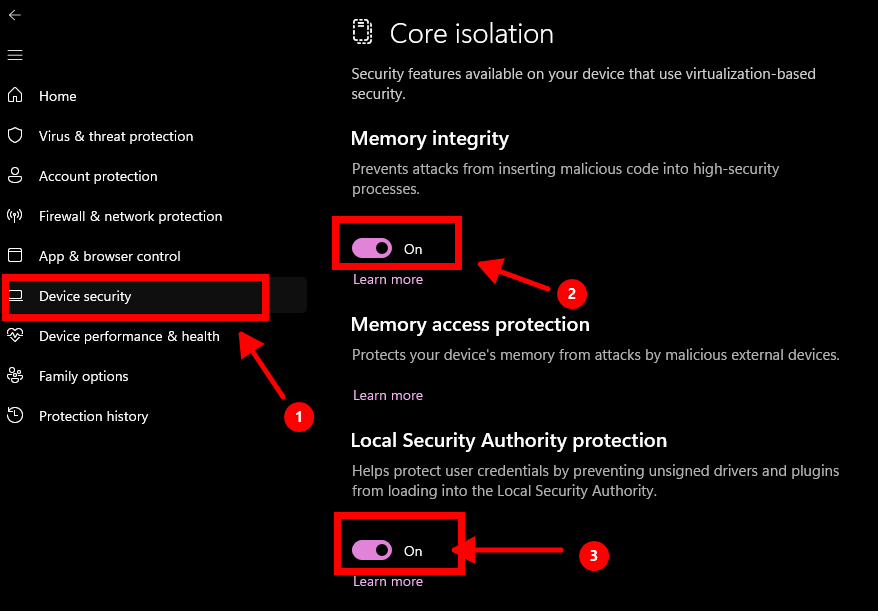The image size is (878, 611).
Task: Disable Local Security Authority protection toggle
Action: pos(372,551)
